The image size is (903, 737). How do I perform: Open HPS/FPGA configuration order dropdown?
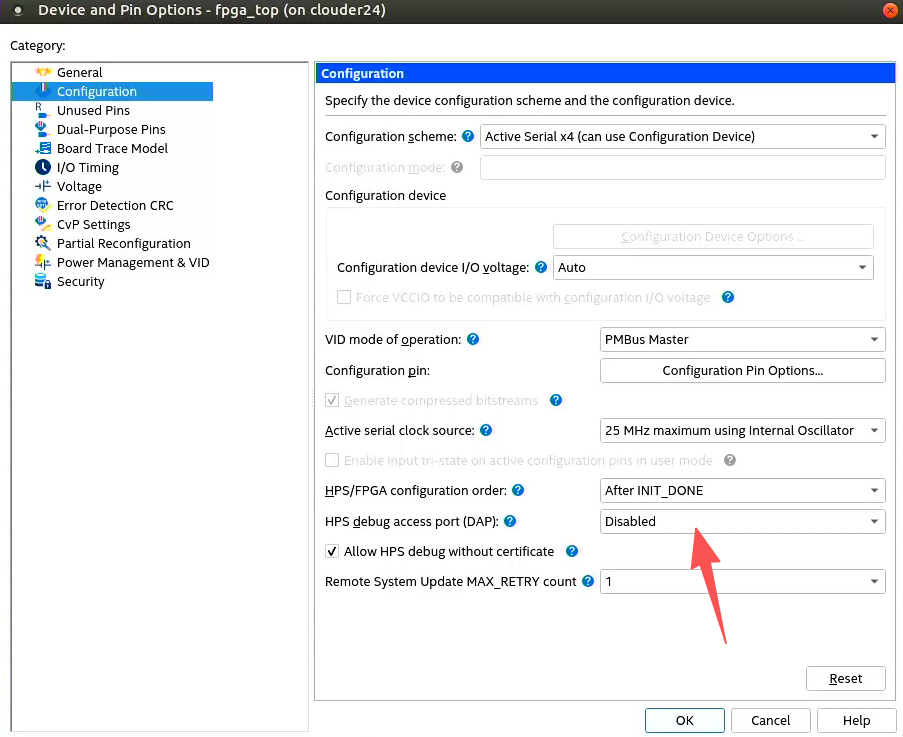(742, 491)
